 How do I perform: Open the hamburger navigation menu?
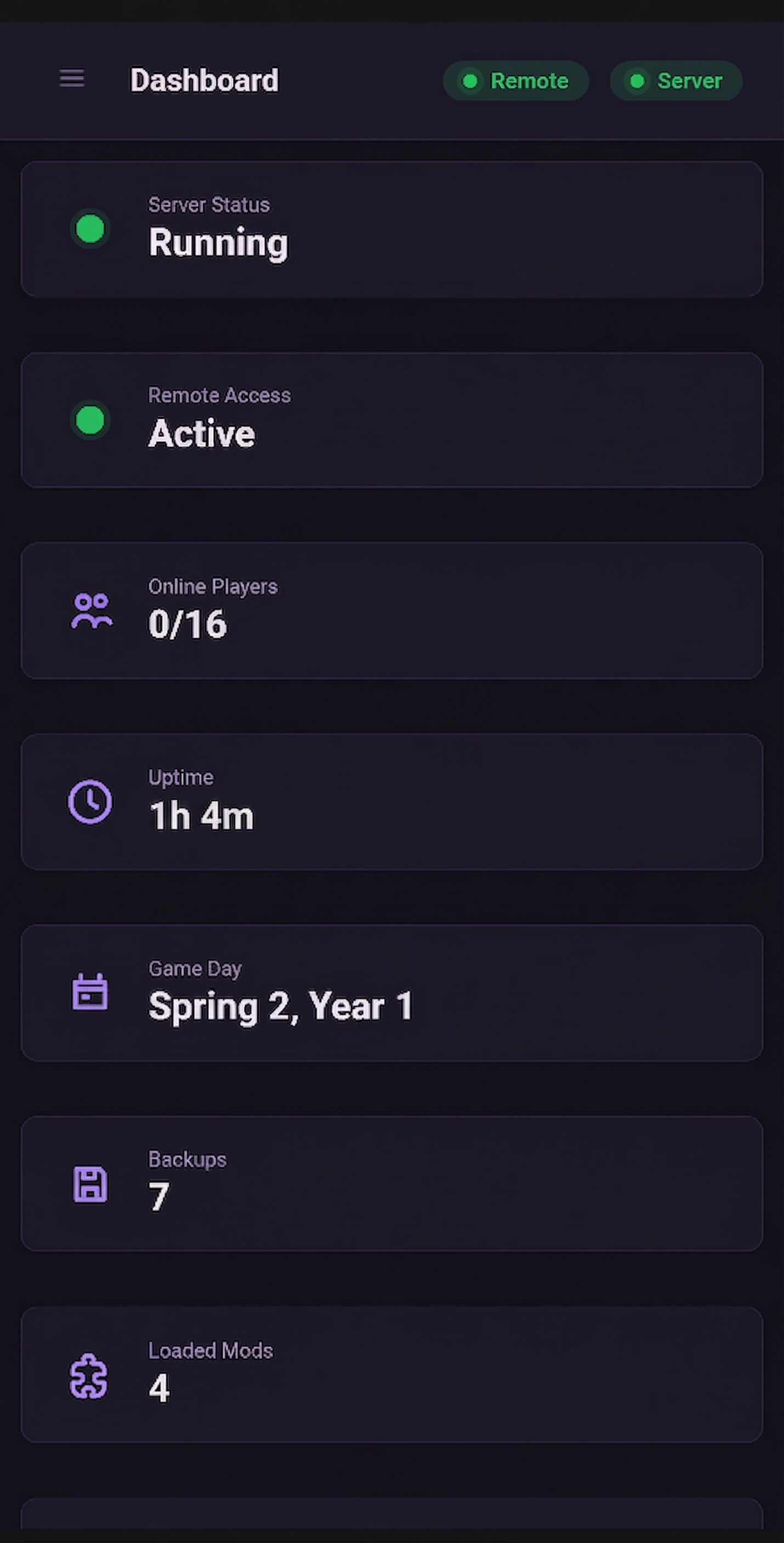(x=72, y=78)
